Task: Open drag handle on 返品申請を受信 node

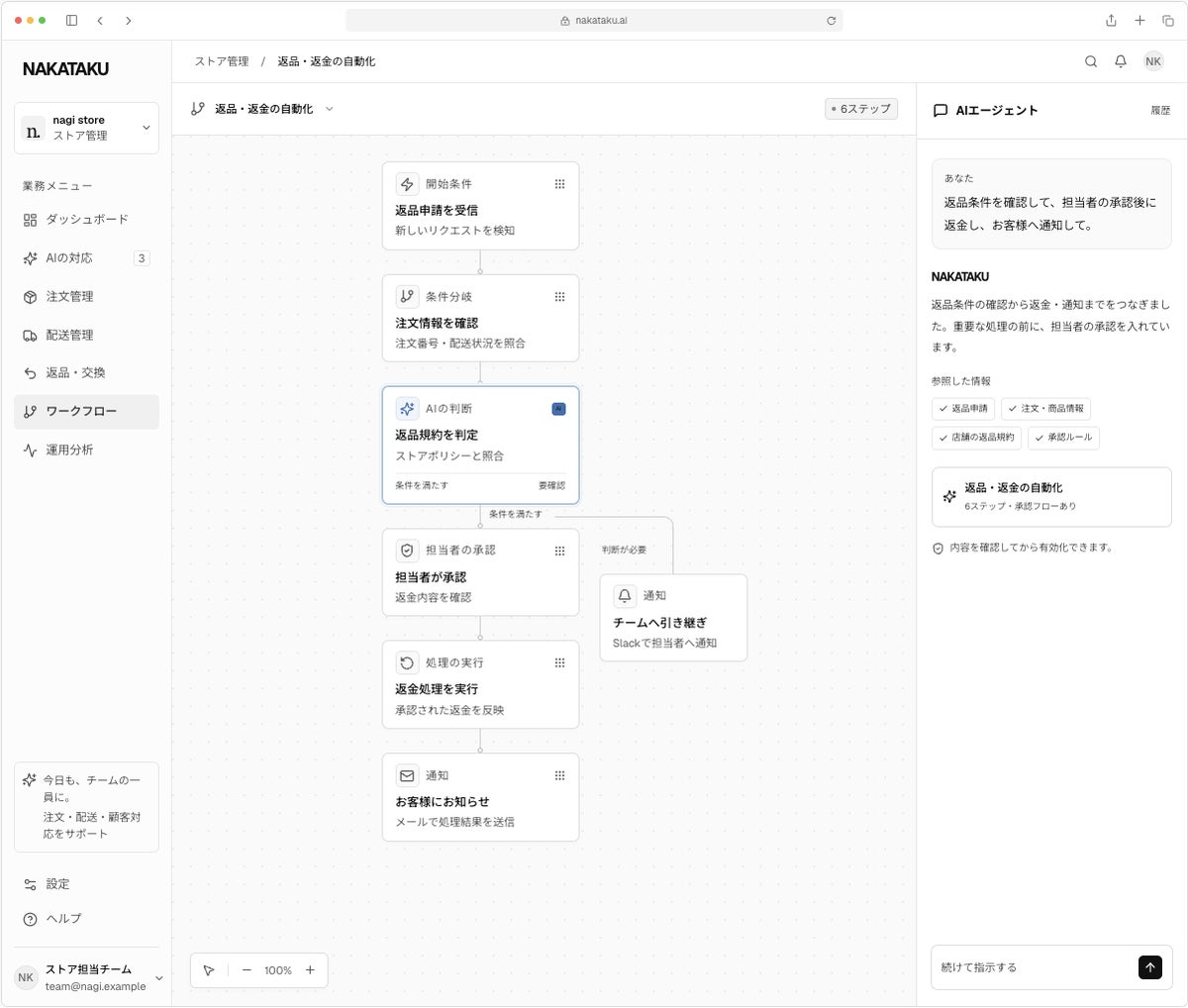Action: pos(559,184)
